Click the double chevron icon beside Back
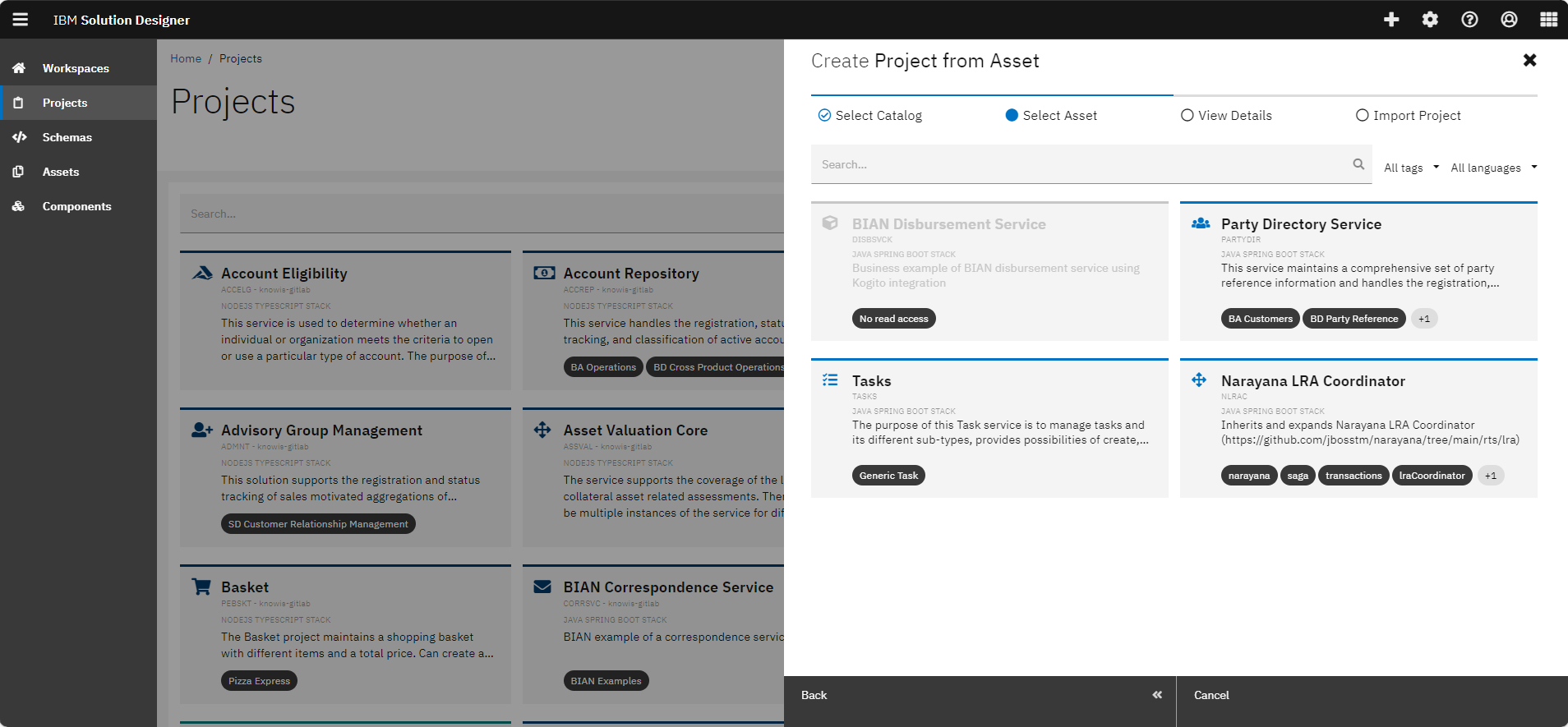The height and width of the screenshot is (727, 1568). 1157,695
